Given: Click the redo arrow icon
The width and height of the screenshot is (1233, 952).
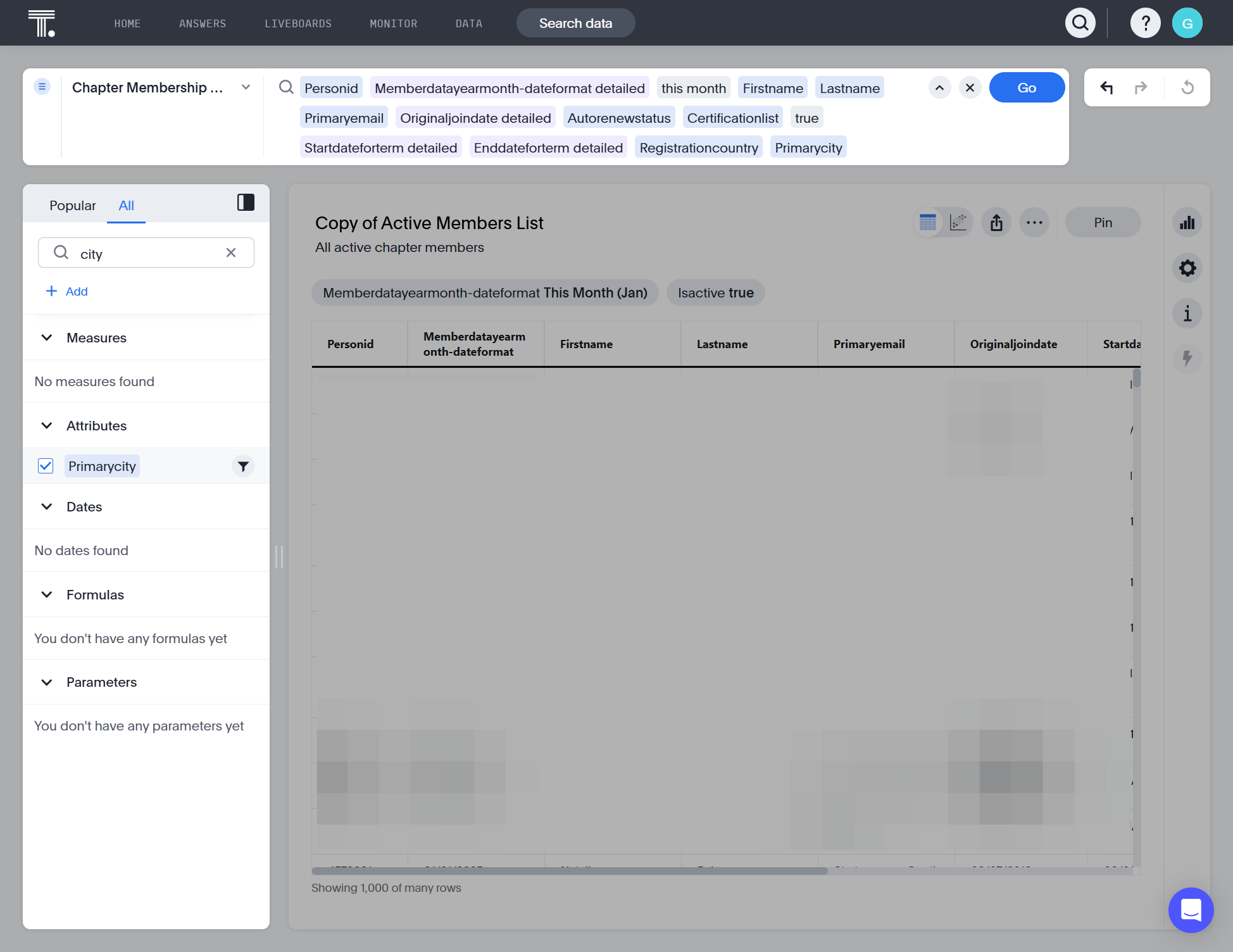Looking at the screenshot, I should pyautogui.click(x=1141, y=87).
